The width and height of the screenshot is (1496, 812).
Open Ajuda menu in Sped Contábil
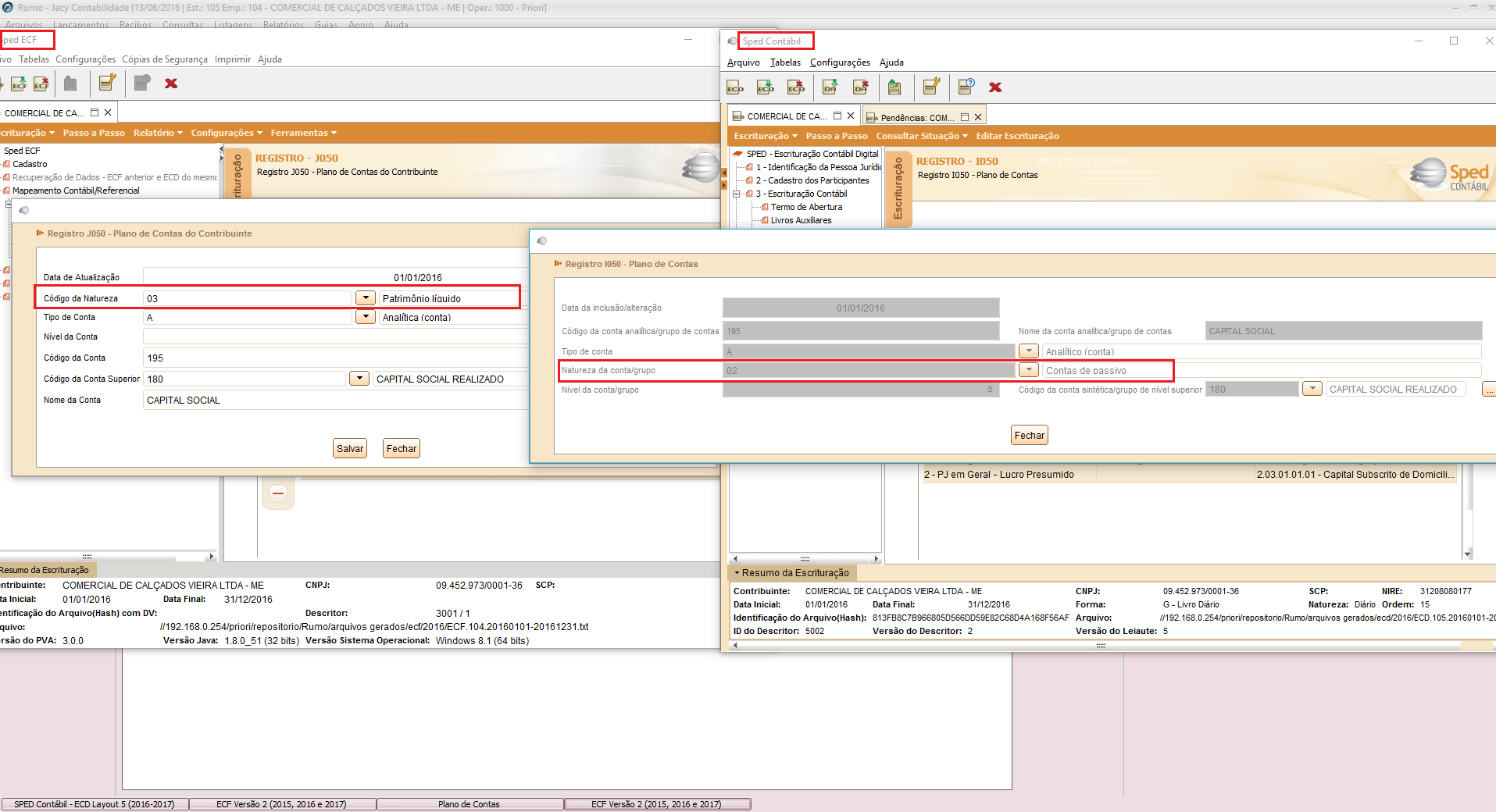coord(891,62)
